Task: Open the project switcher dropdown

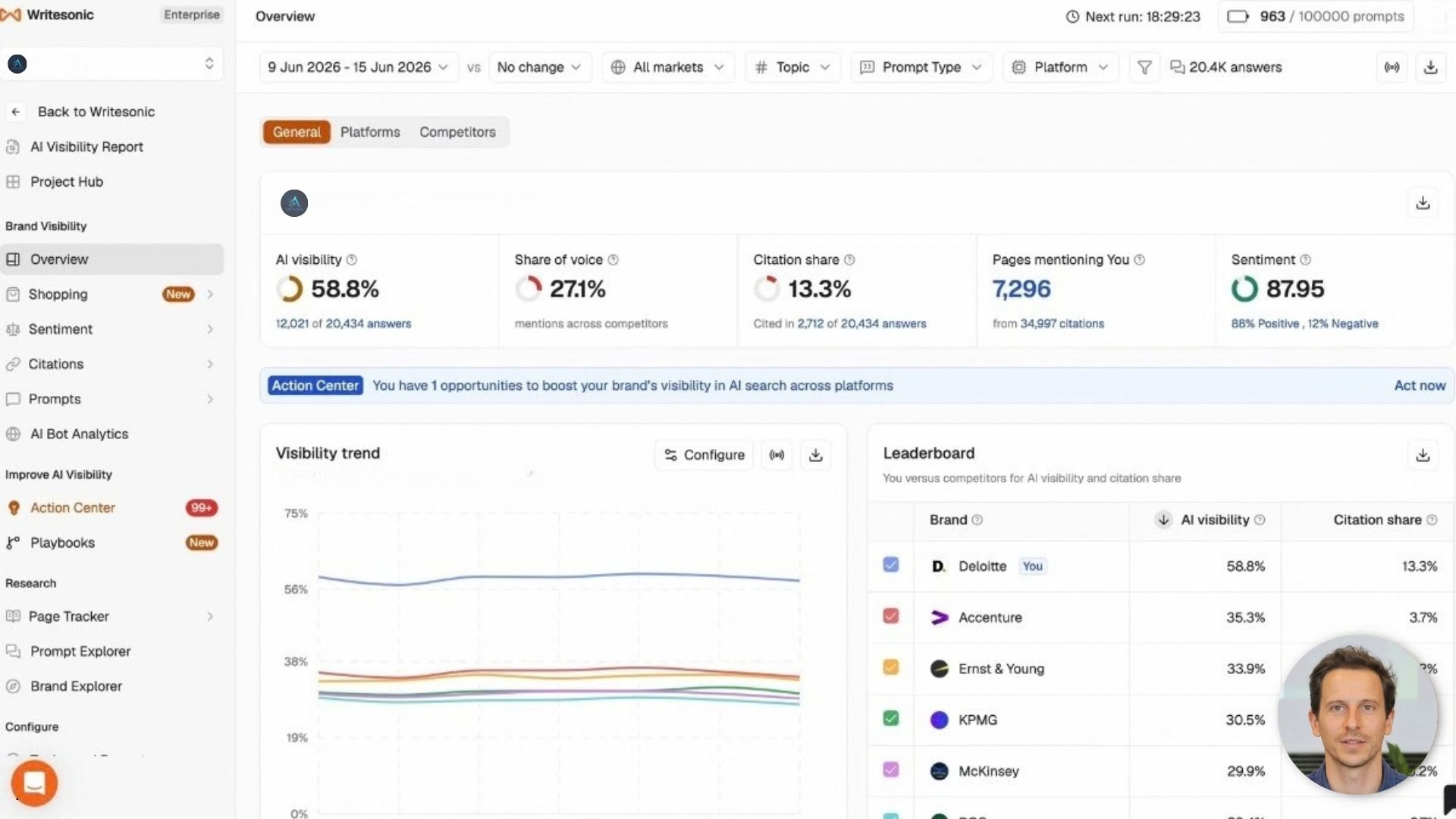Action: point(112,64)
